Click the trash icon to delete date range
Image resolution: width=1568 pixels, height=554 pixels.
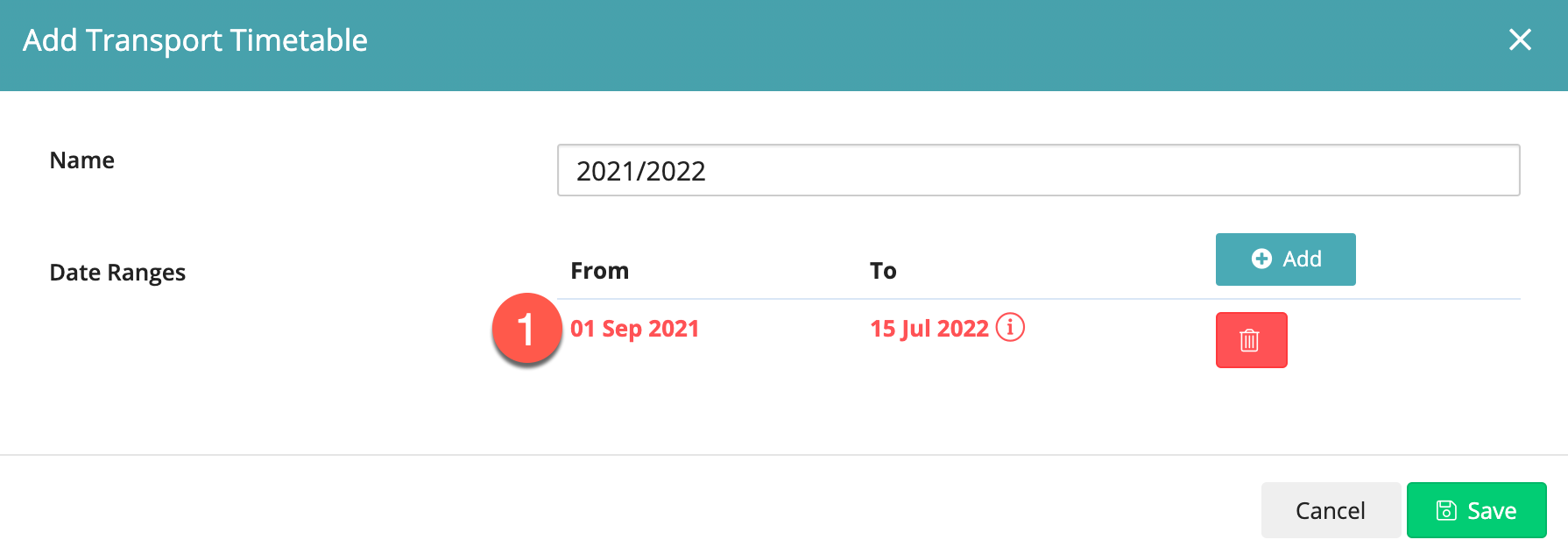(1250, 340)
